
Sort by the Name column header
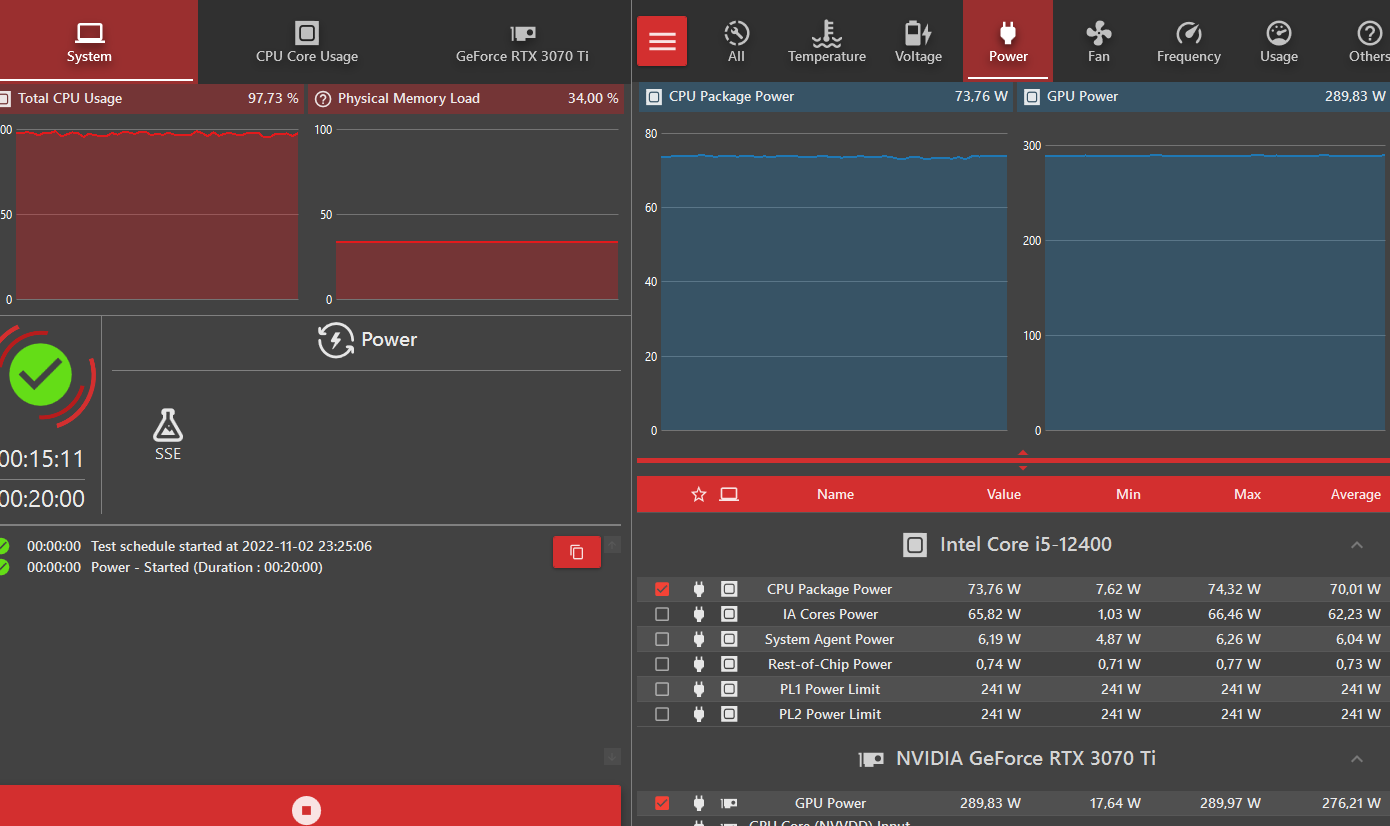(x=835, y=494)
